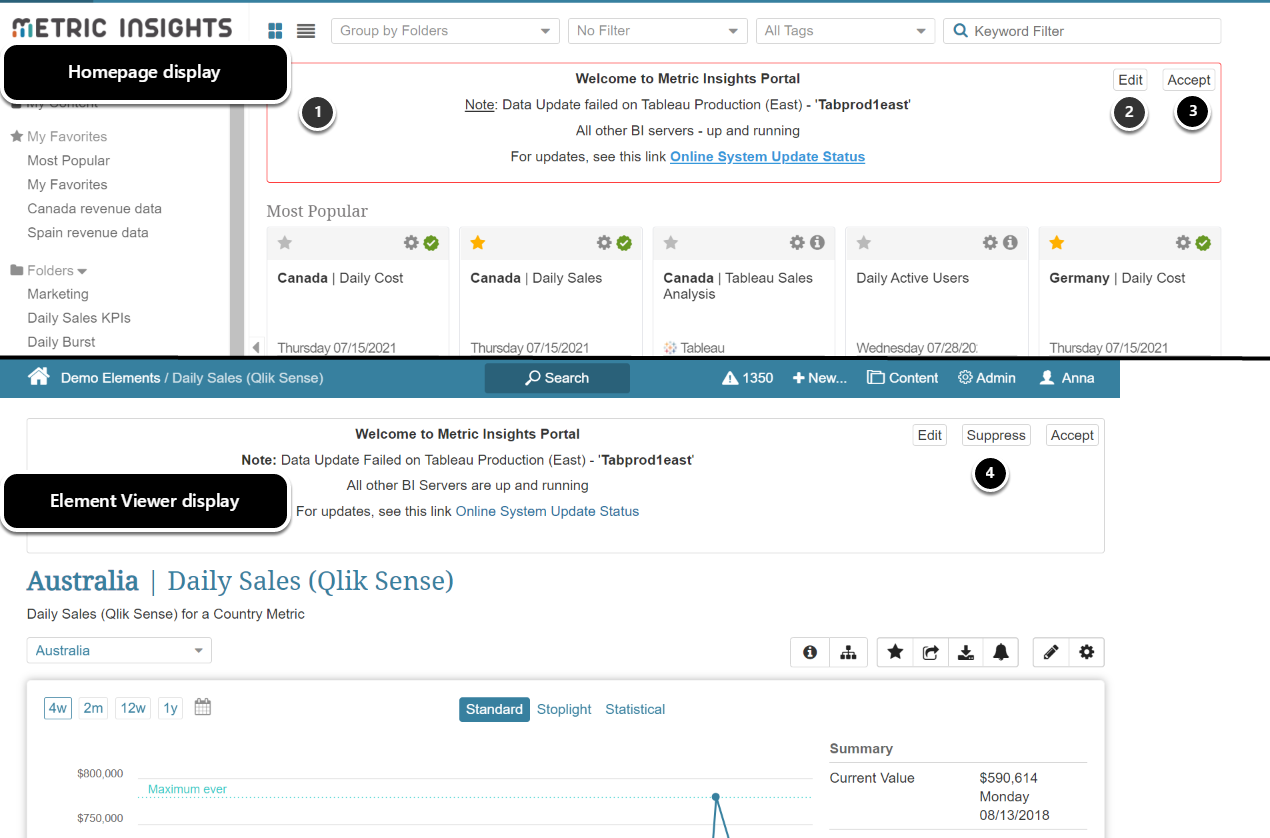1270x838 pixels.
Task: Open the Daily Sales KPIs folder
Action: pos(79,318)
